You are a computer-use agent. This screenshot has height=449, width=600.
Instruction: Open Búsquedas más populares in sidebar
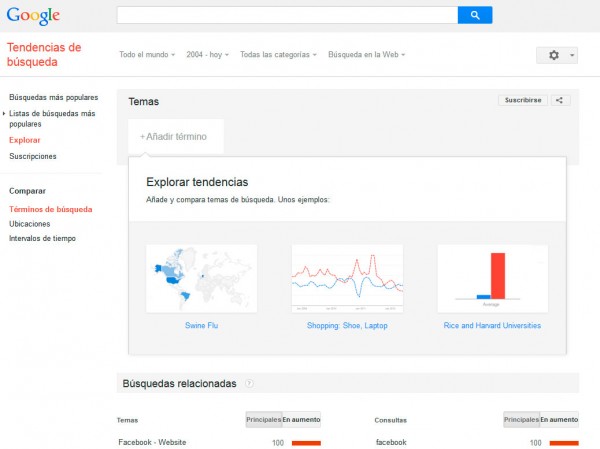53,98
